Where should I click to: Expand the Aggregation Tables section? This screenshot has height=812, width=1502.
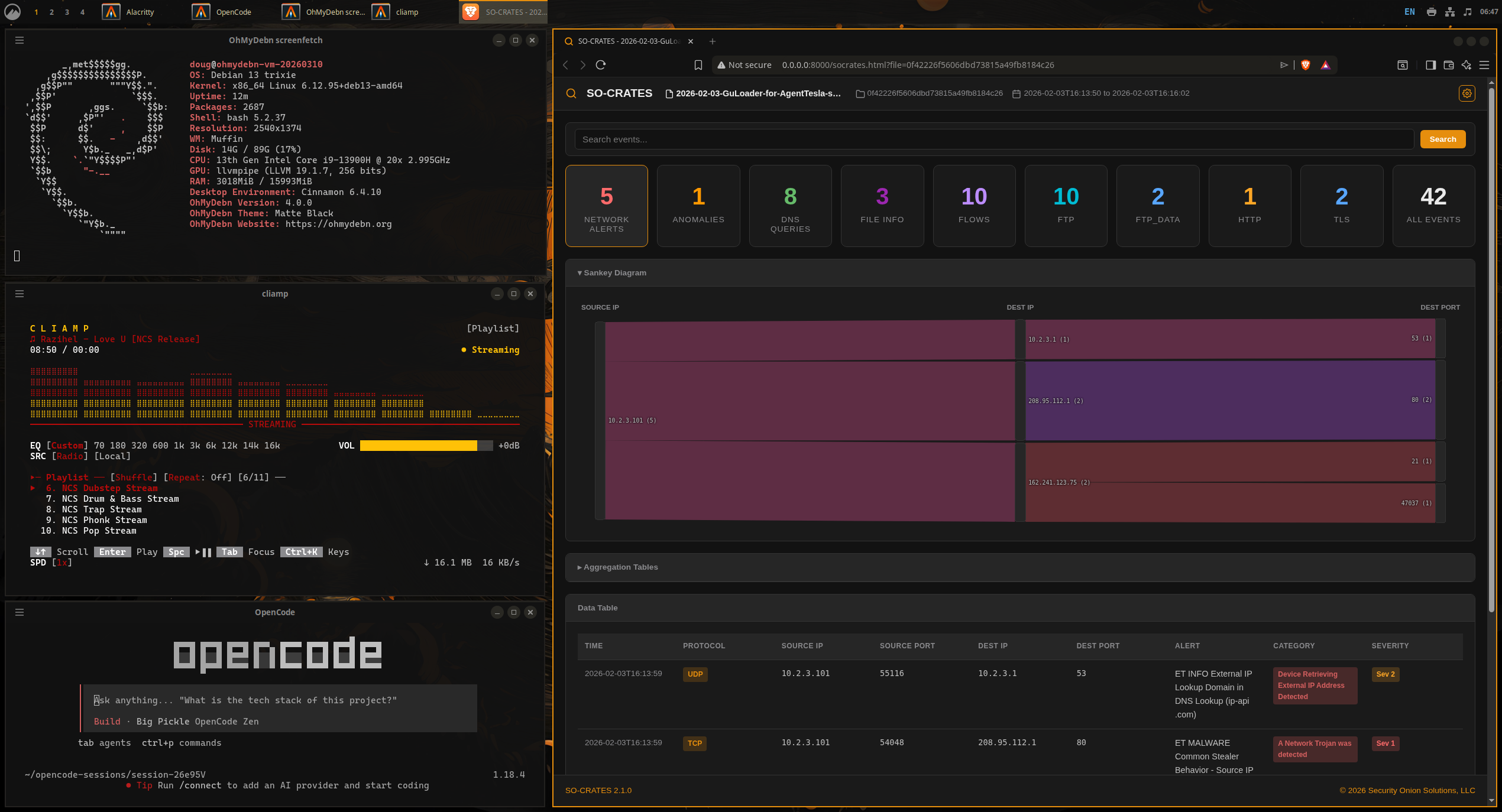pos(617,567)
